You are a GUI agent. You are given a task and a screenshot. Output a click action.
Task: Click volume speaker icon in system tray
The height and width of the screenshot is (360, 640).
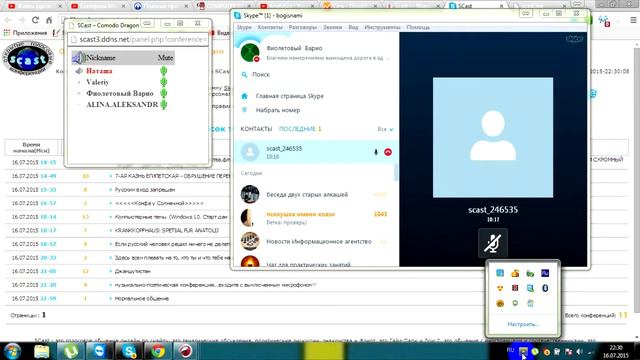pos(579,351)
